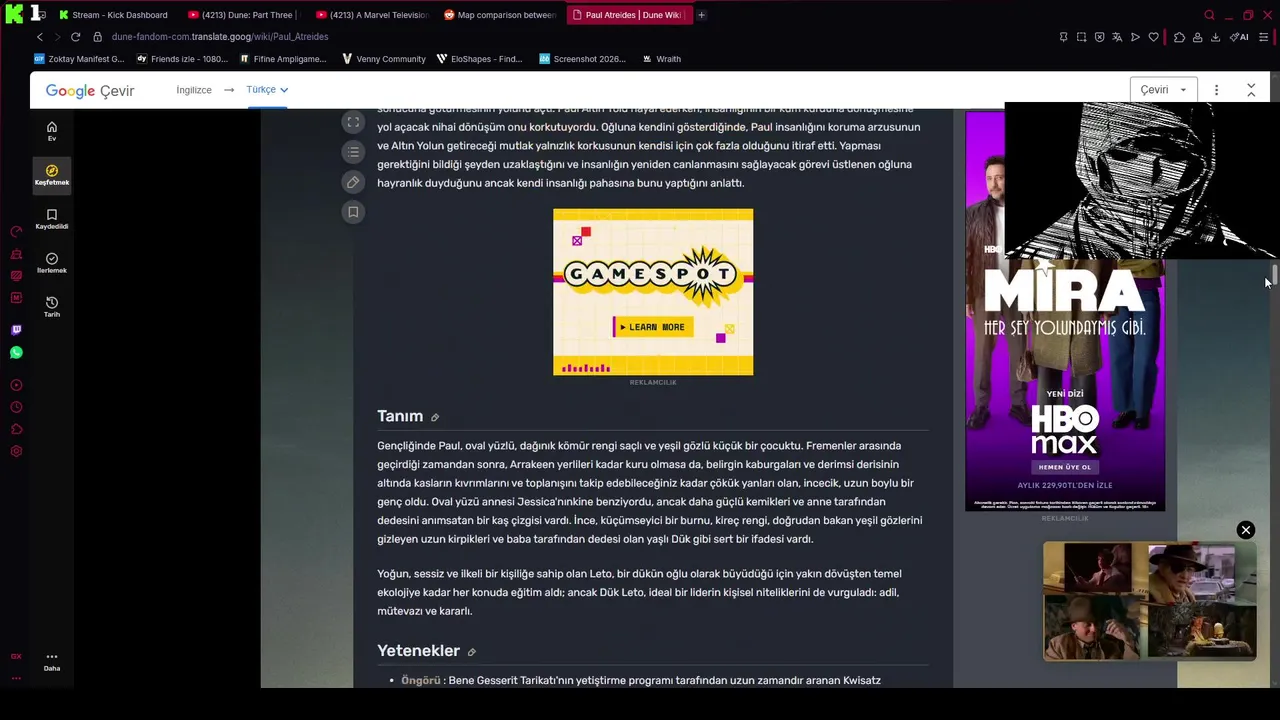Open EloShapes bookmark
Image resolution: width=1280 pixels, height=720 pixels.
480,59
